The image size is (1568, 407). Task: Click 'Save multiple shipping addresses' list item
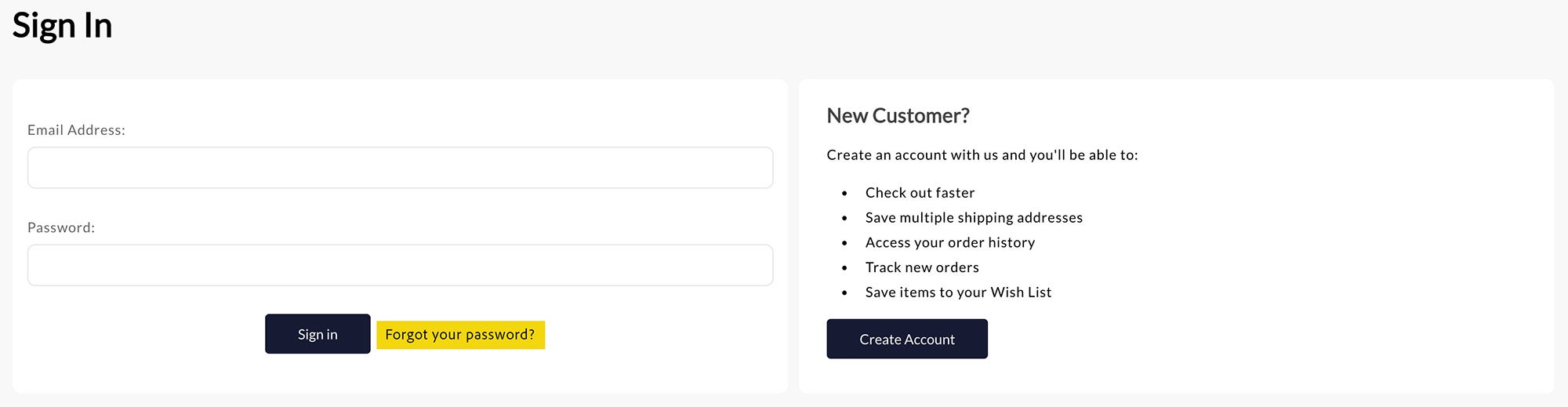[974, 218]
